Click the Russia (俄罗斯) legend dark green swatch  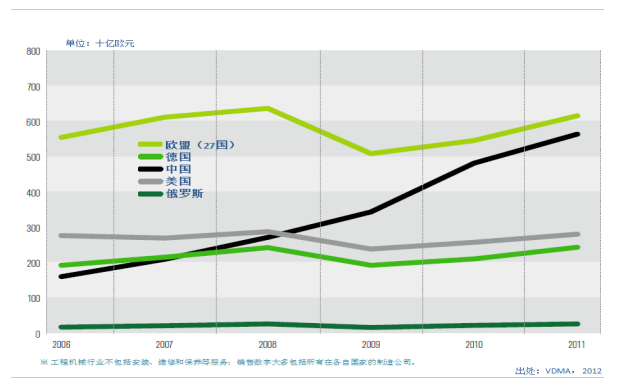click(x=151, y=194)
